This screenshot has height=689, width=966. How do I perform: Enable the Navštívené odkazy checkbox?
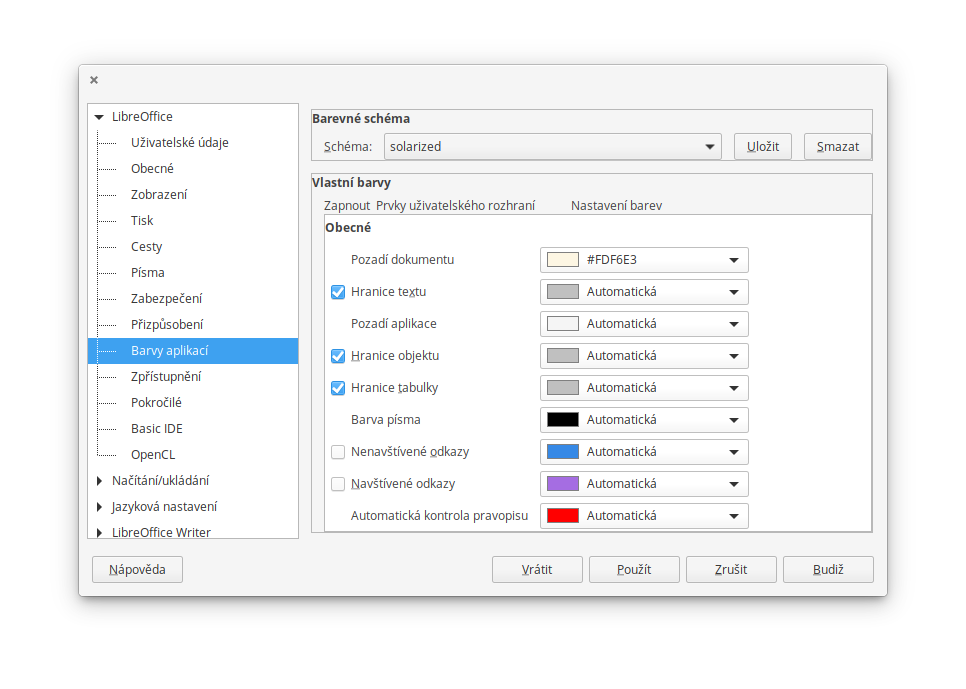tap(338, 484)
